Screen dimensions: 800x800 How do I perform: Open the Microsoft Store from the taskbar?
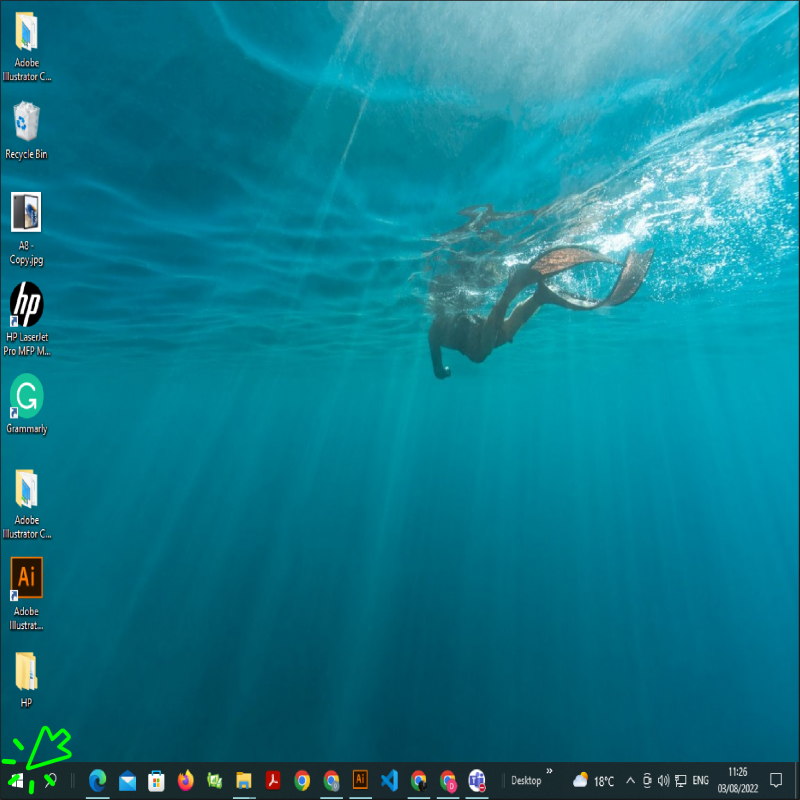(x=155, y=780)
